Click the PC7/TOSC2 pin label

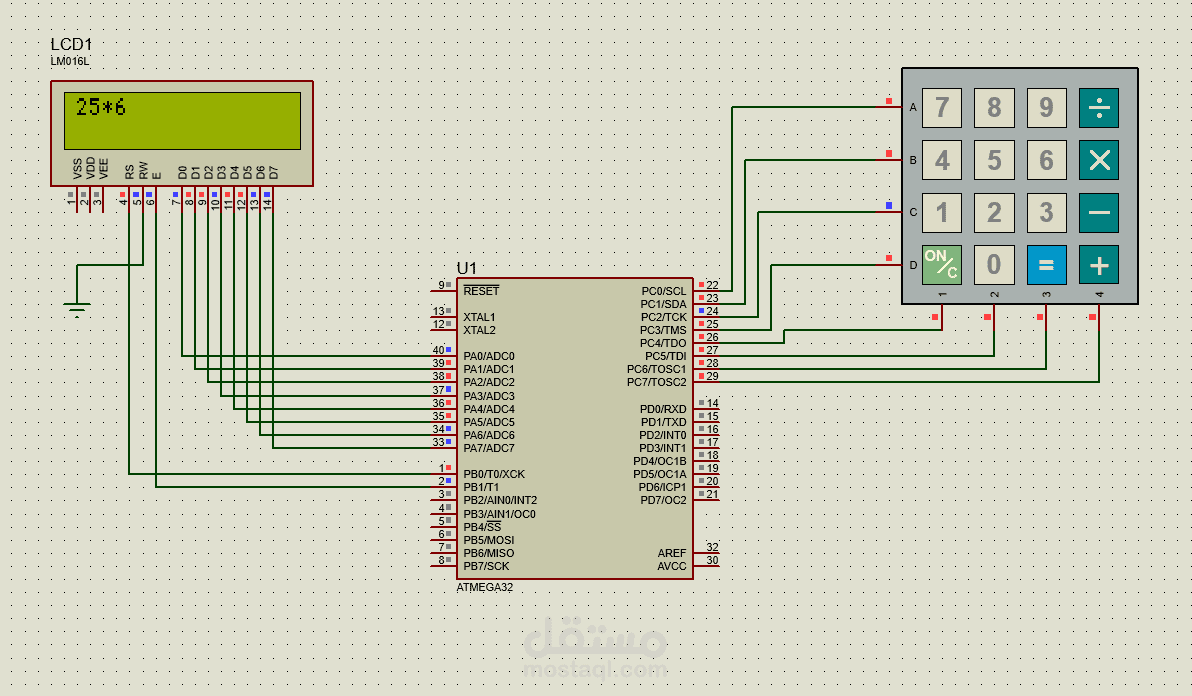(x=656, y=382)
